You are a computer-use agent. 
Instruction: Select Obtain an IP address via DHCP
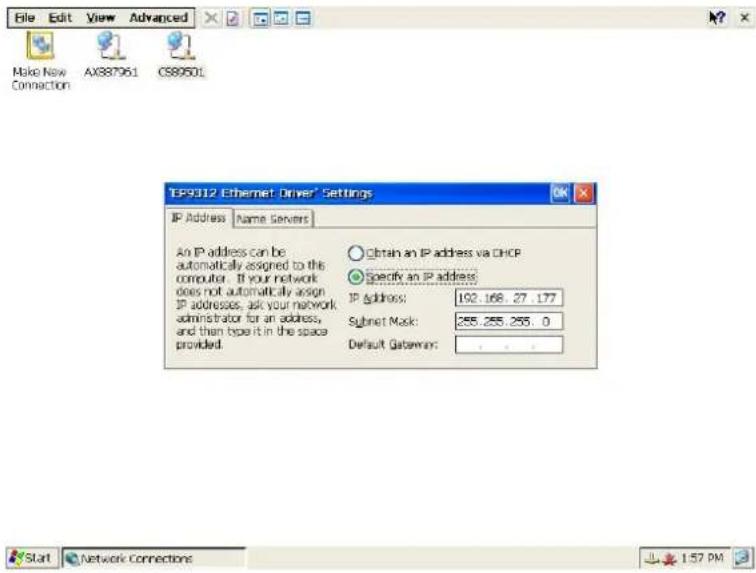(x=433, y=253)
